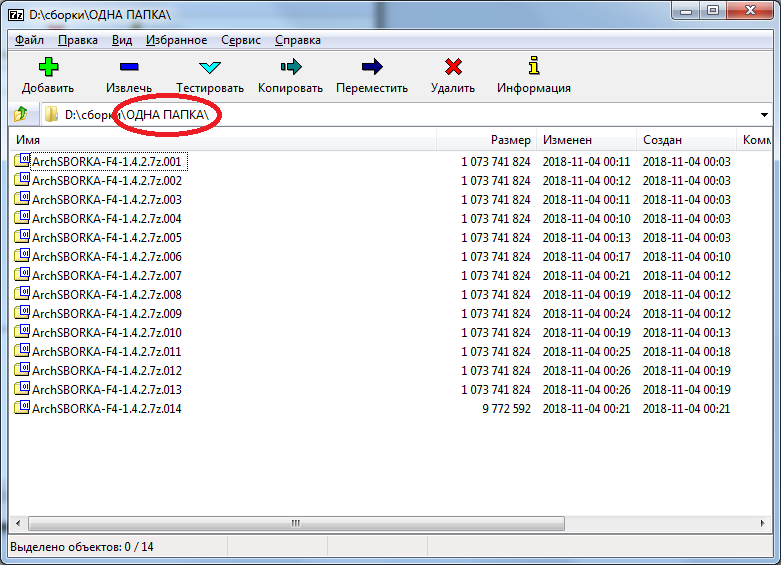Click the horizontal scrollbar thumb
This screenshot has height=565, width=781.
point(295,523)
